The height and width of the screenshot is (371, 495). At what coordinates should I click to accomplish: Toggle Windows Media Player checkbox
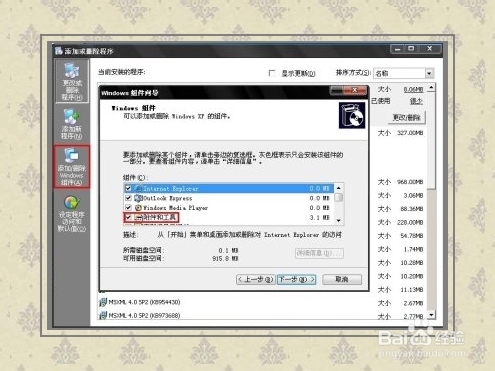pyautogui.click(x=128, y=208)
